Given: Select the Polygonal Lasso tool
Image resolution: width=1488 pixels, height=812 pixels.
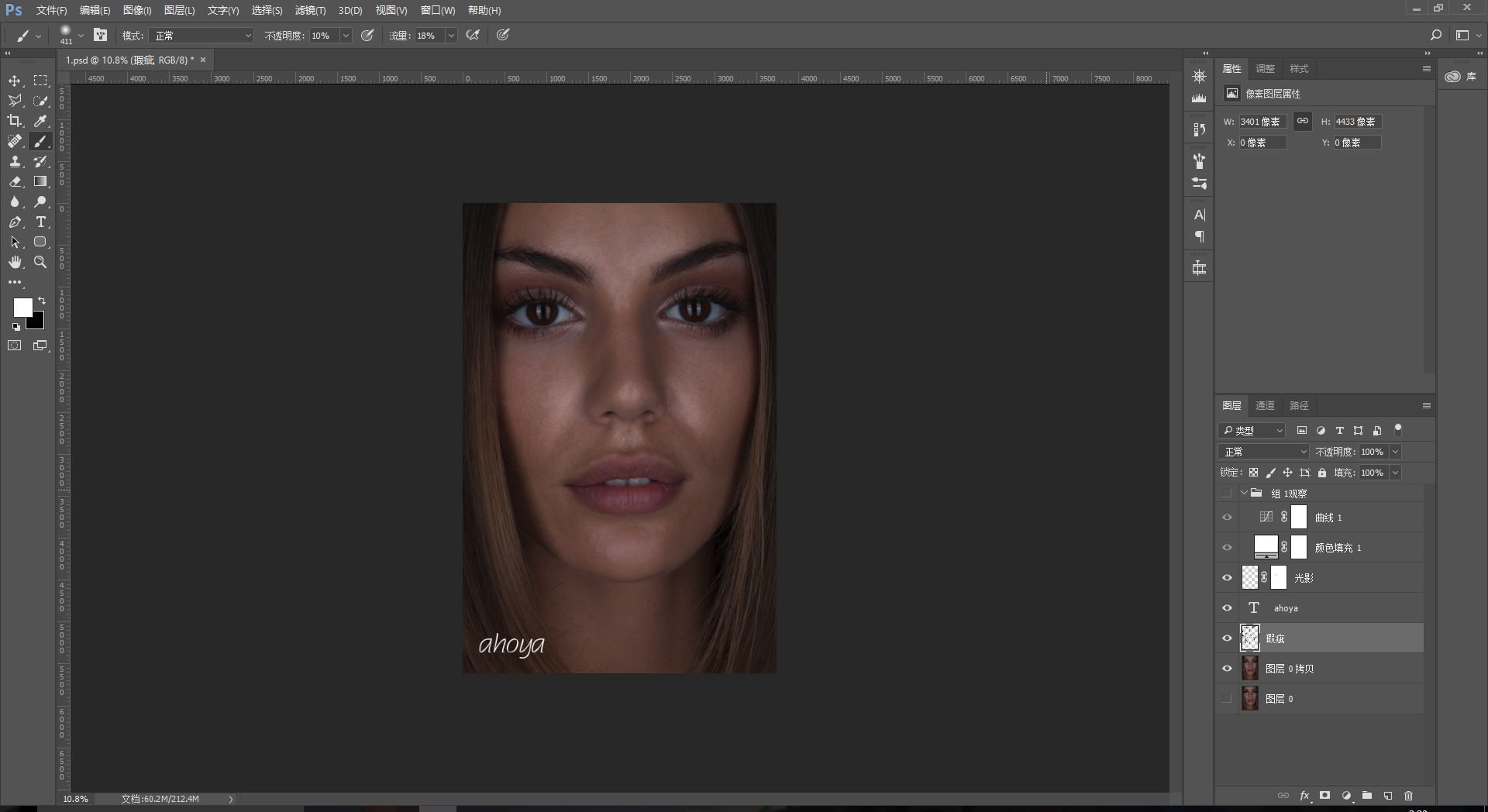Looking at the screenshot, I should pos(15,101).
